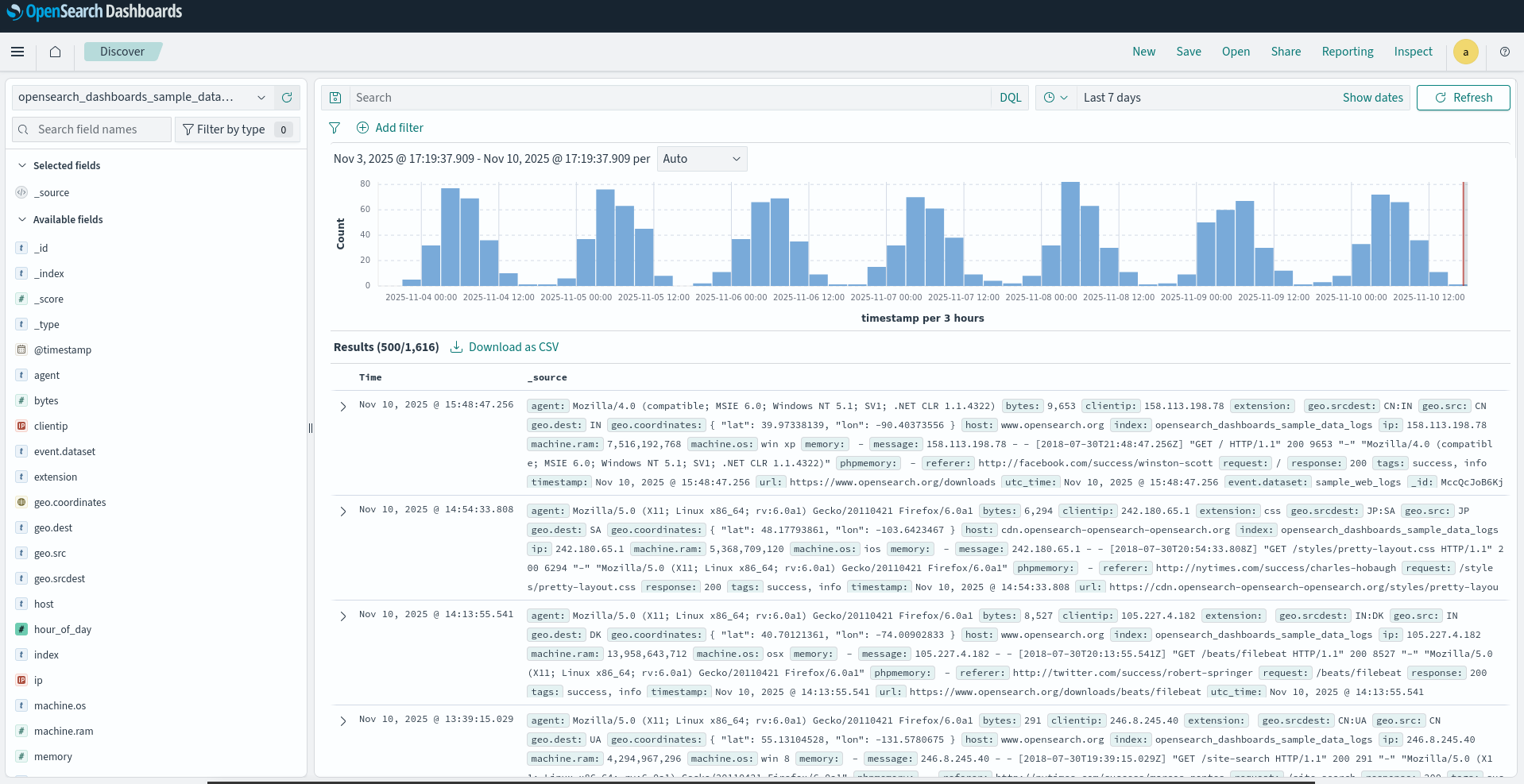The width and height of the screenshot is (1524, 784).
Task: Collapse the Available fields section
Action: [22, 219]
